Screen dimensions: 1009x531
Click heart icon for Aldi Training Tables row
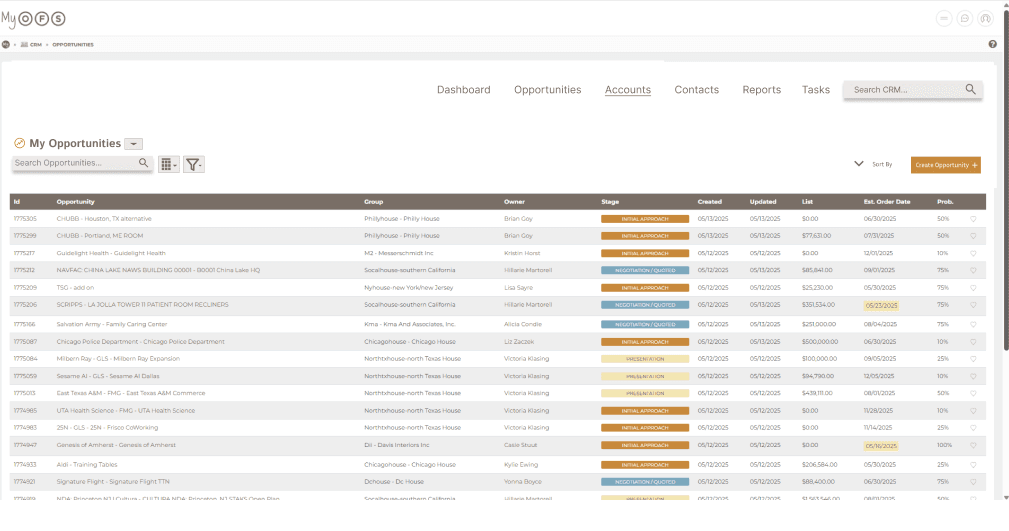[973, 465]
